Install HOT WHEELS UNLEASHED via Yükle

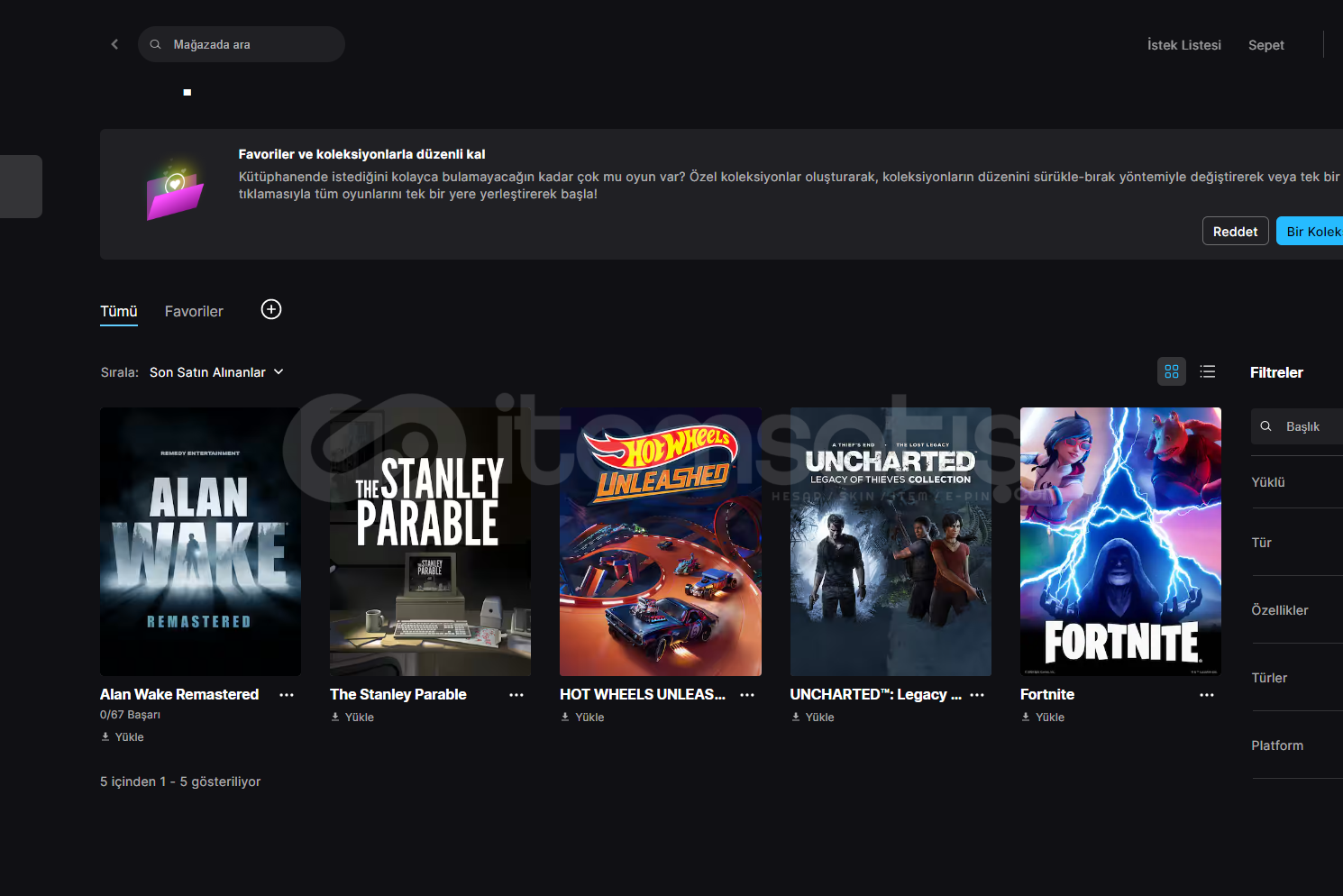(582, 718)
